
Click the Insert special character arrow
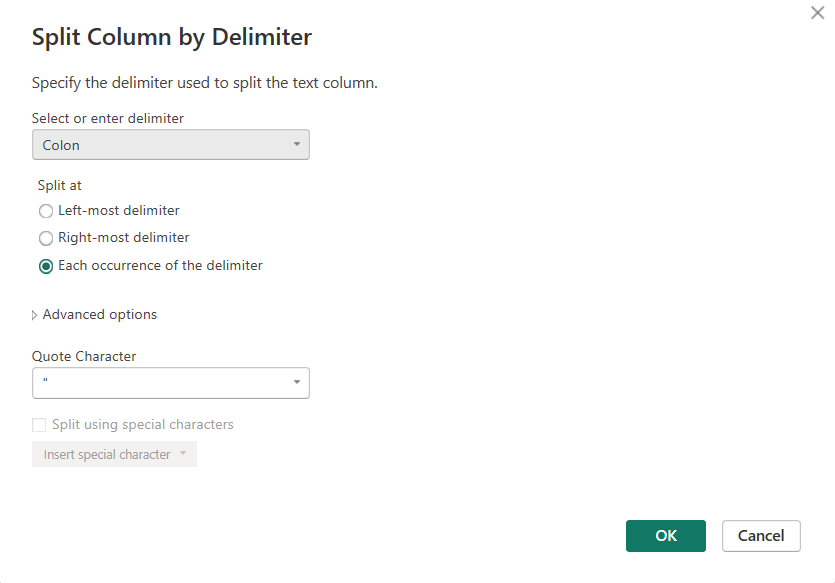[x=183, y=455]
